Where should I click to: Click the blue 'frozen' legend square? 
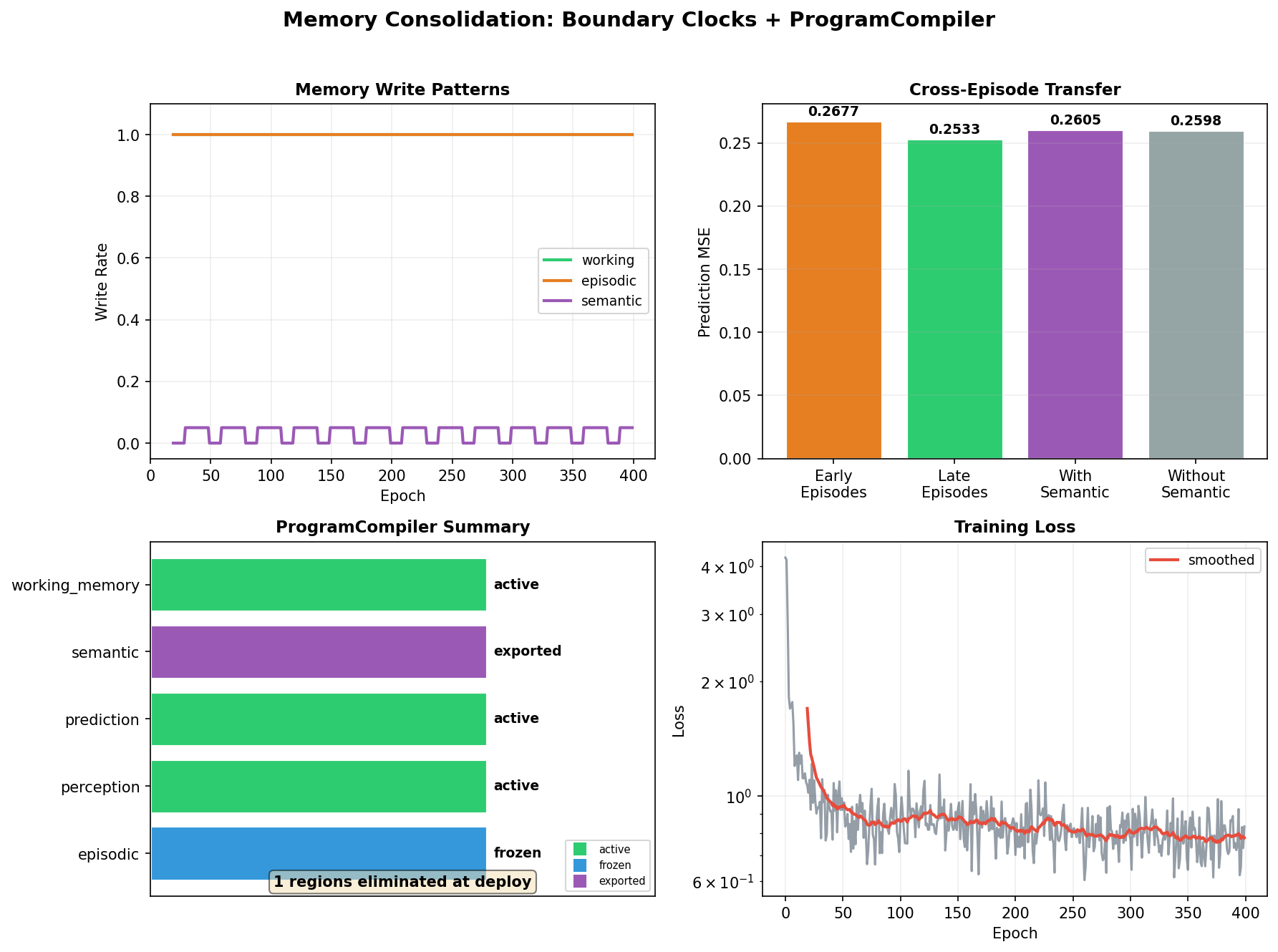click(579, 865)
